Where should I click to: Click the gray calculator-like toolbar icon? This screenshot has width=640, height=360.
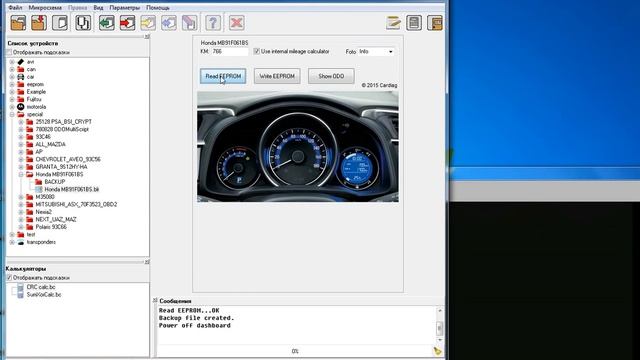pos(414,23)
